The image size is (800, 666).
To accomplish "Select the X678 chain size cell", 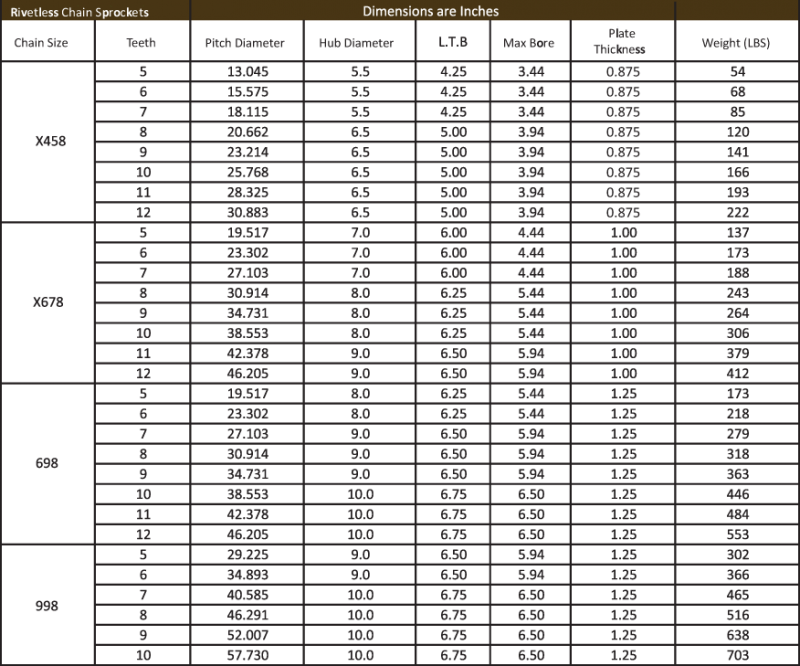I will pyautogui.click(x=47, y=301).
